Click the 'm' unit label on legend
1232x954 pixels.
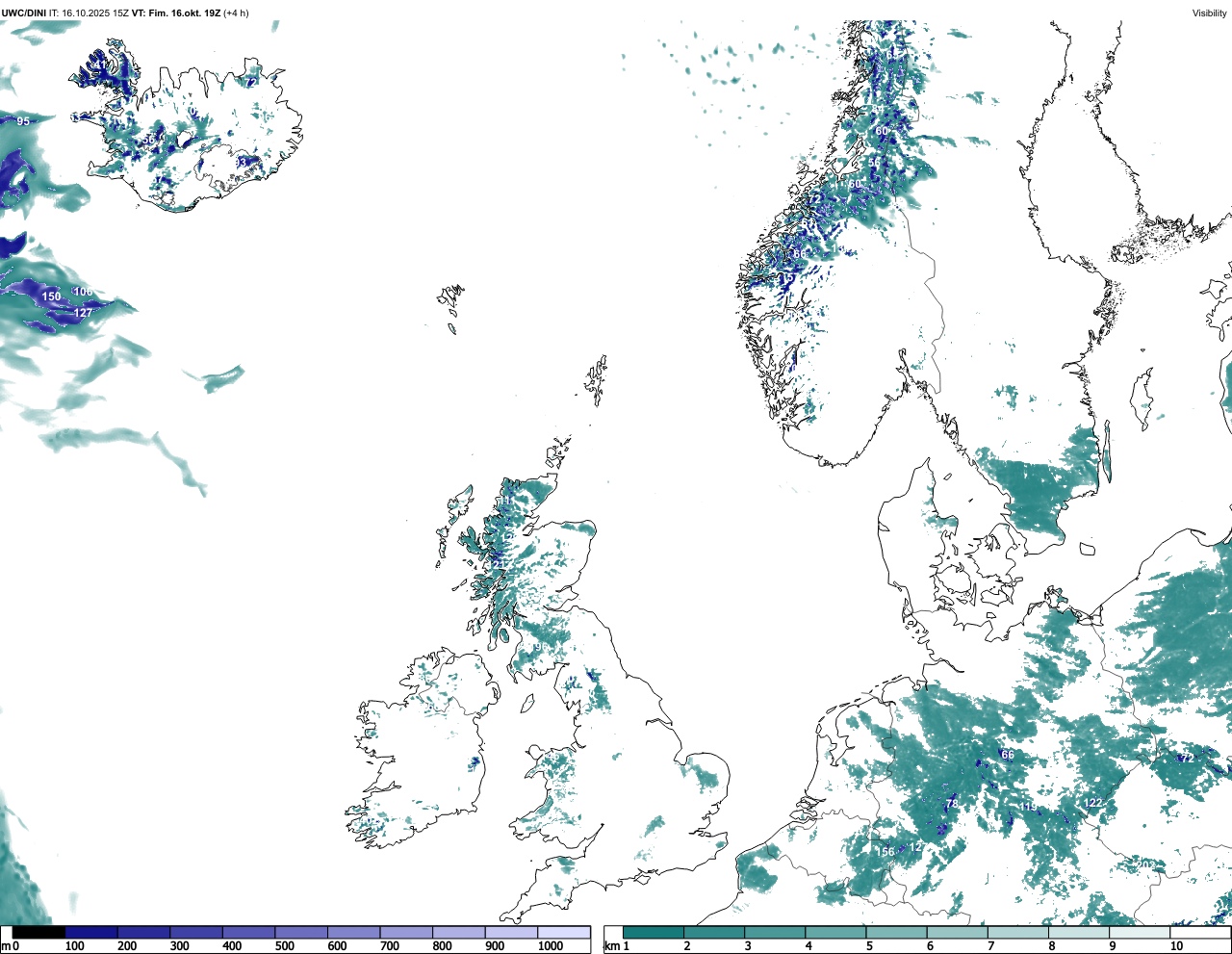click(x=6, y=946)
